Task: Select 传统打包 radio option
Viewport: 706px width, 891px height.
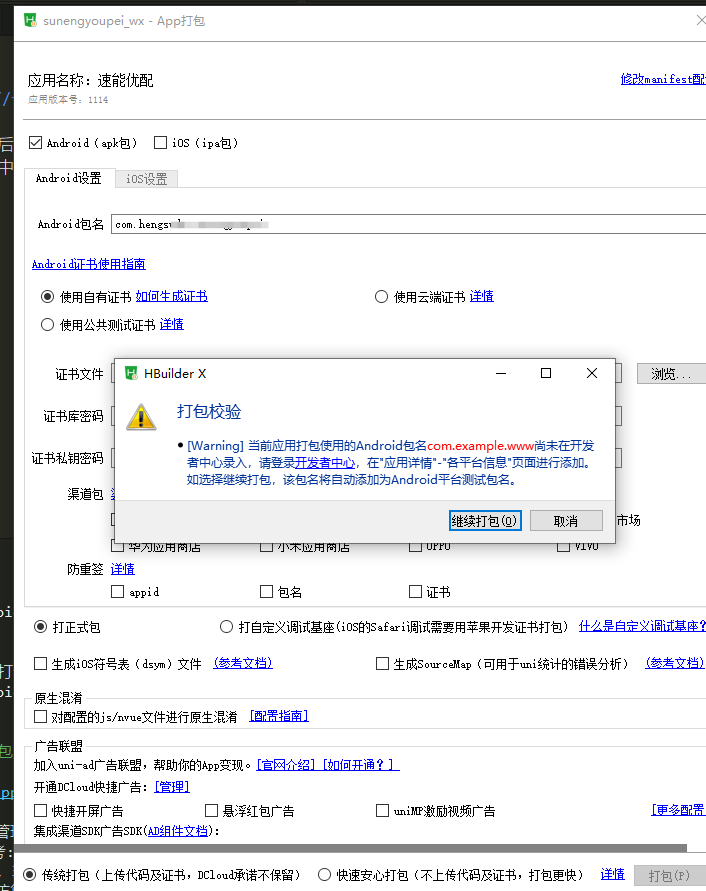Action: [x=30, y=875]
